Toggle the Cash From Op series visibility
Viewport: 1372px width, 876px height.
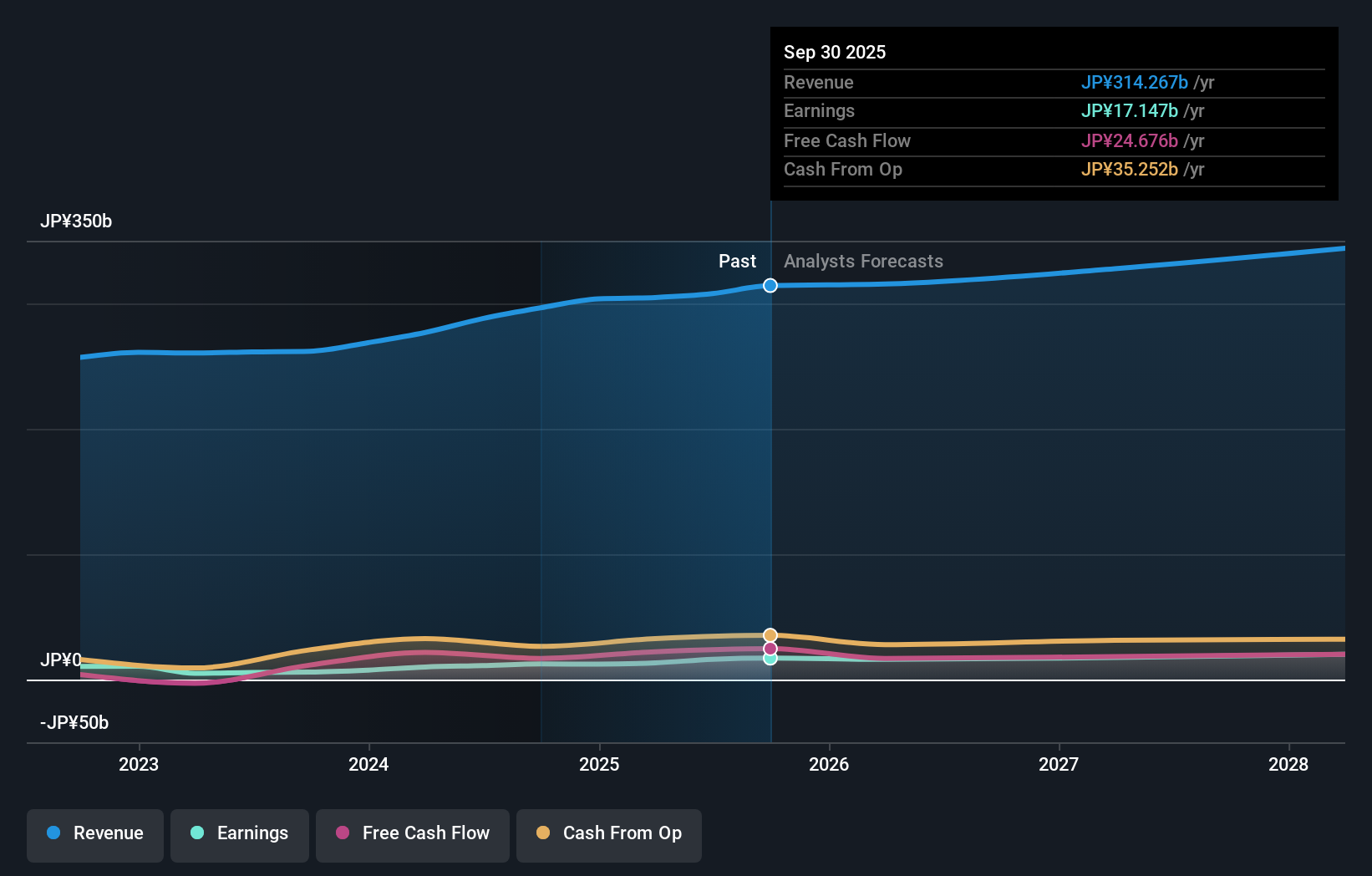pyautogui.click(x=608, y=834)
